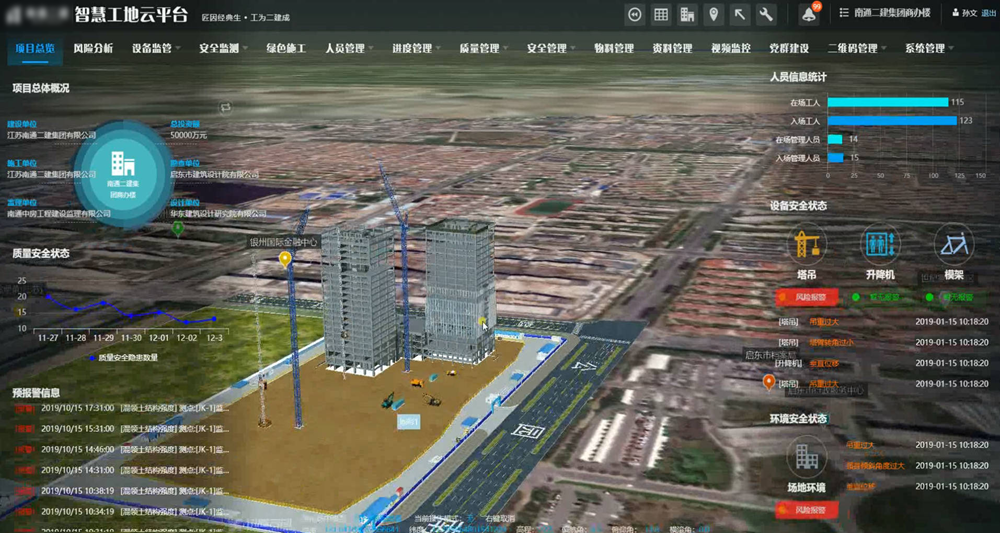Click the 江苏南通二建集团有限公司 text under 建设单位
Image resolution: width=1000 pixels, height=533 pixels.
pyautogui.click(x=52, y=135)
